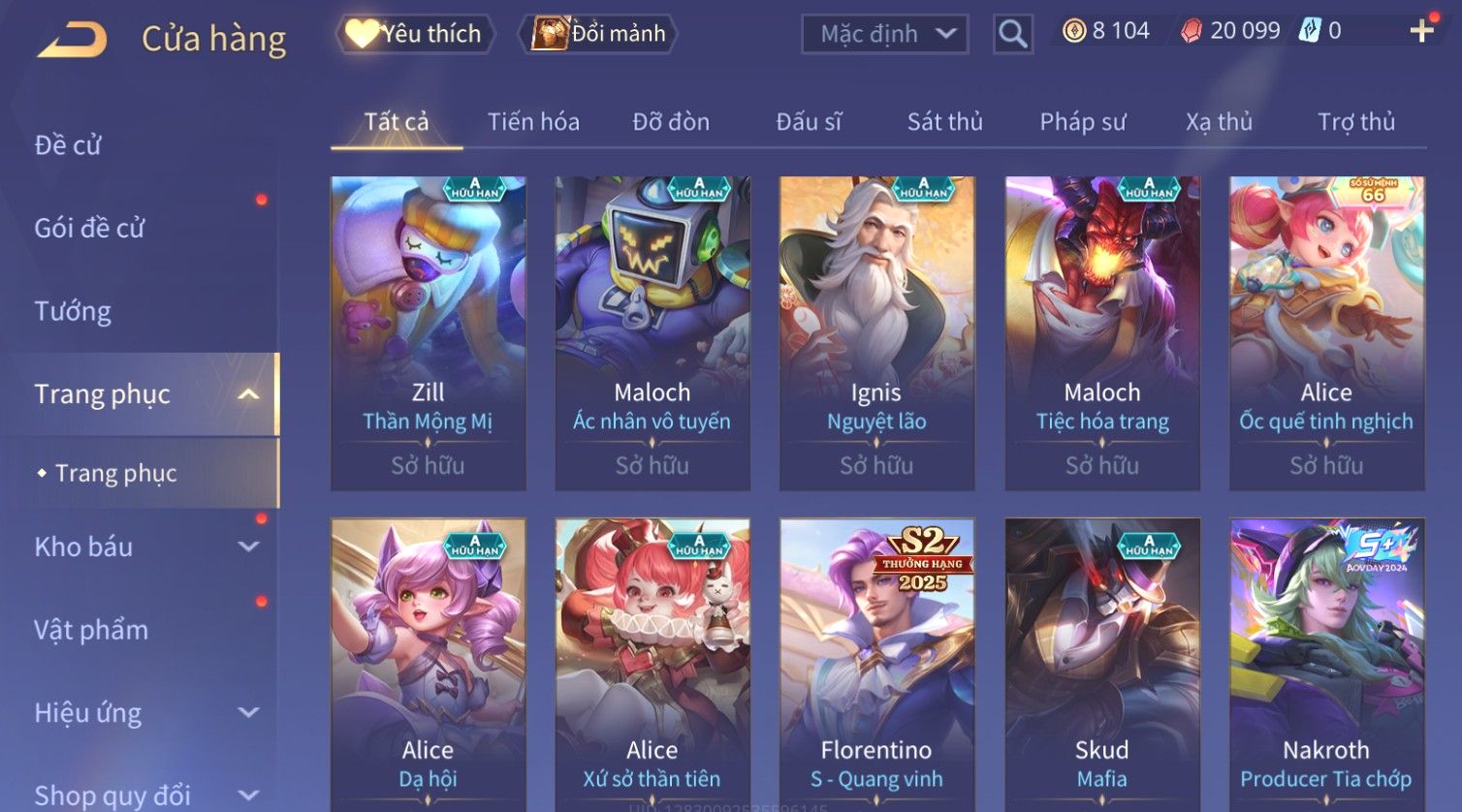Open Đổi mảnh fragment exchange chest
Screen dimensions: 1462x812
tap(597, 34)
